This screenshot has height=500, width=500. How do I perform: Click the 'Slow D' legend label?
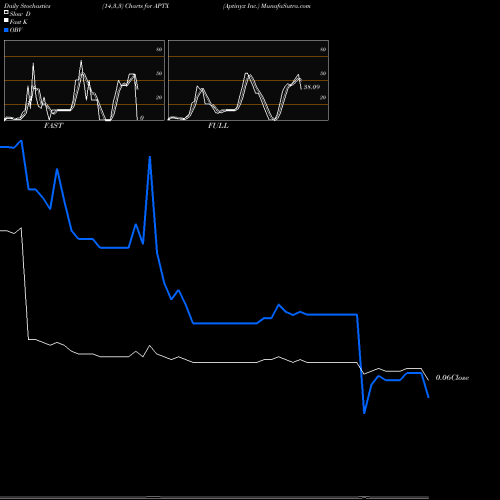(x=20, y=14)
